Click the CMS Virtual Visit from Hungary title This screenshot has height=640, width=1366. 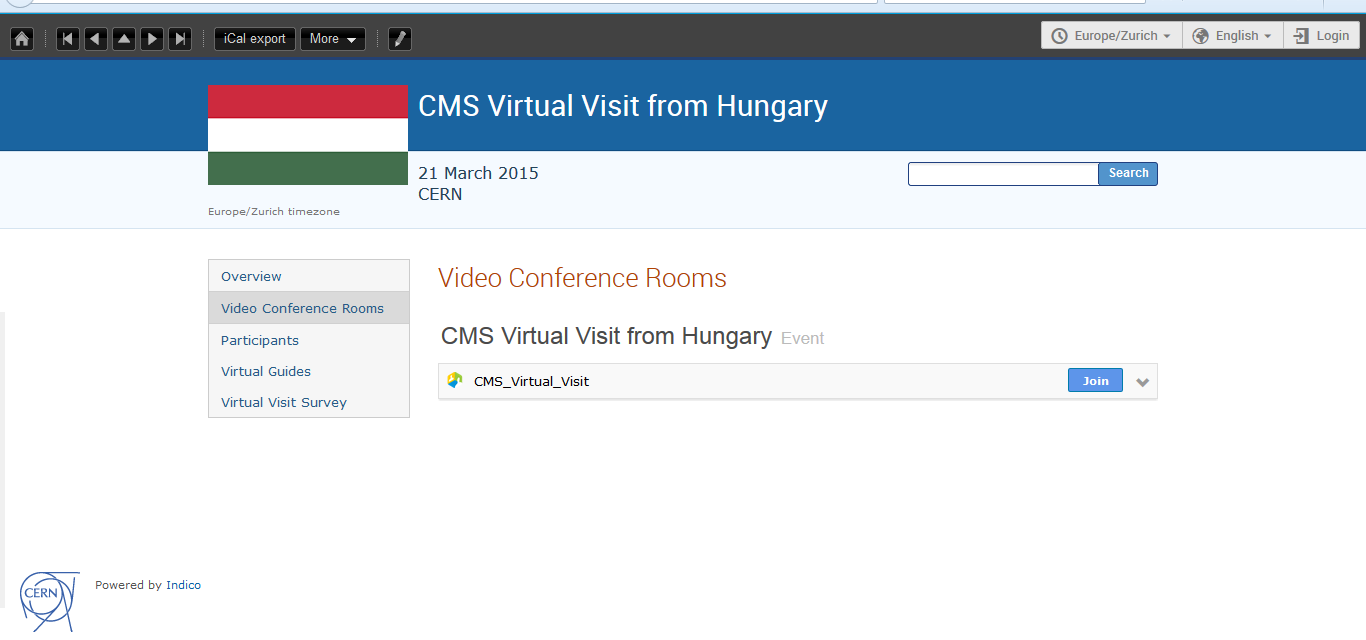[623, 106]
